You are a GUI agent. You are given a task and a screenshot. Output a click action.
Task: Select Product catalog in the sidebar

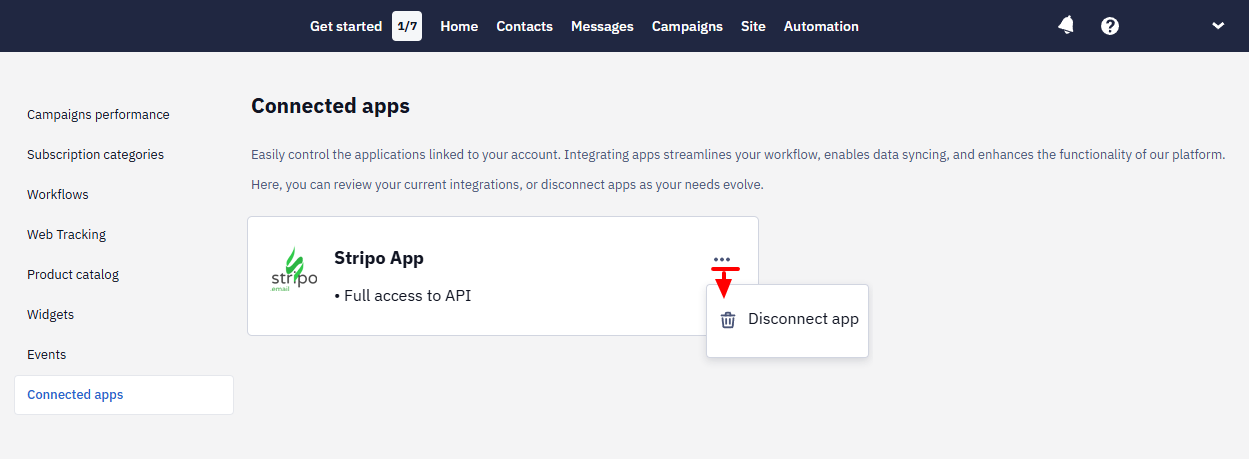73,275
